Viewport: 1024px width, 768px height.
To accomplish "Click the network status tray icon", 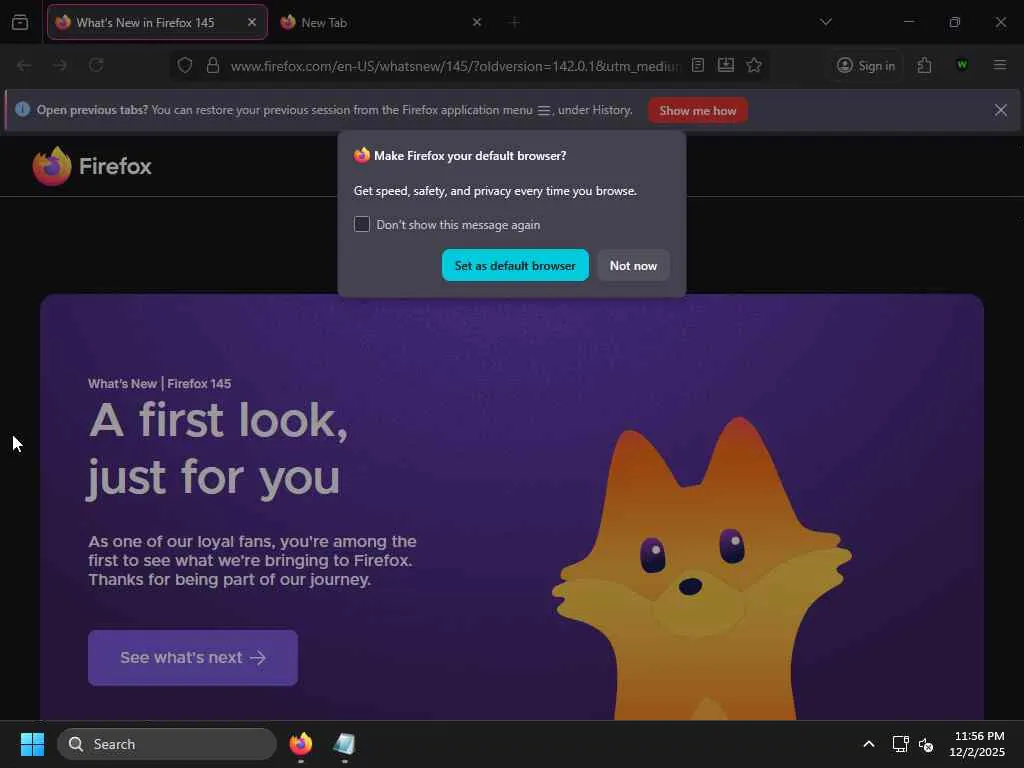I will (901, 744).
